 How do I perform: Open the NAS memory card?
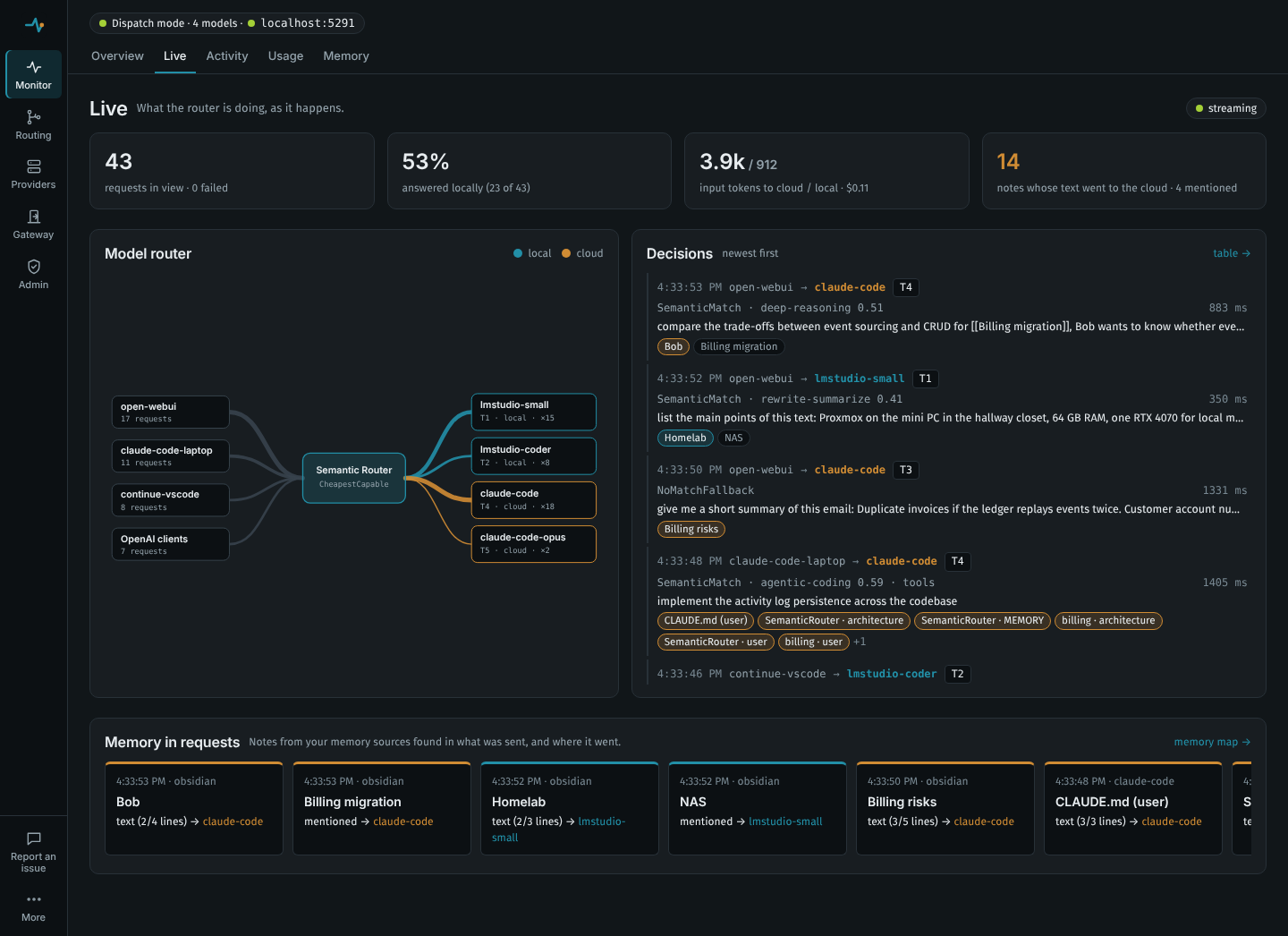click(x=758, y=808)
